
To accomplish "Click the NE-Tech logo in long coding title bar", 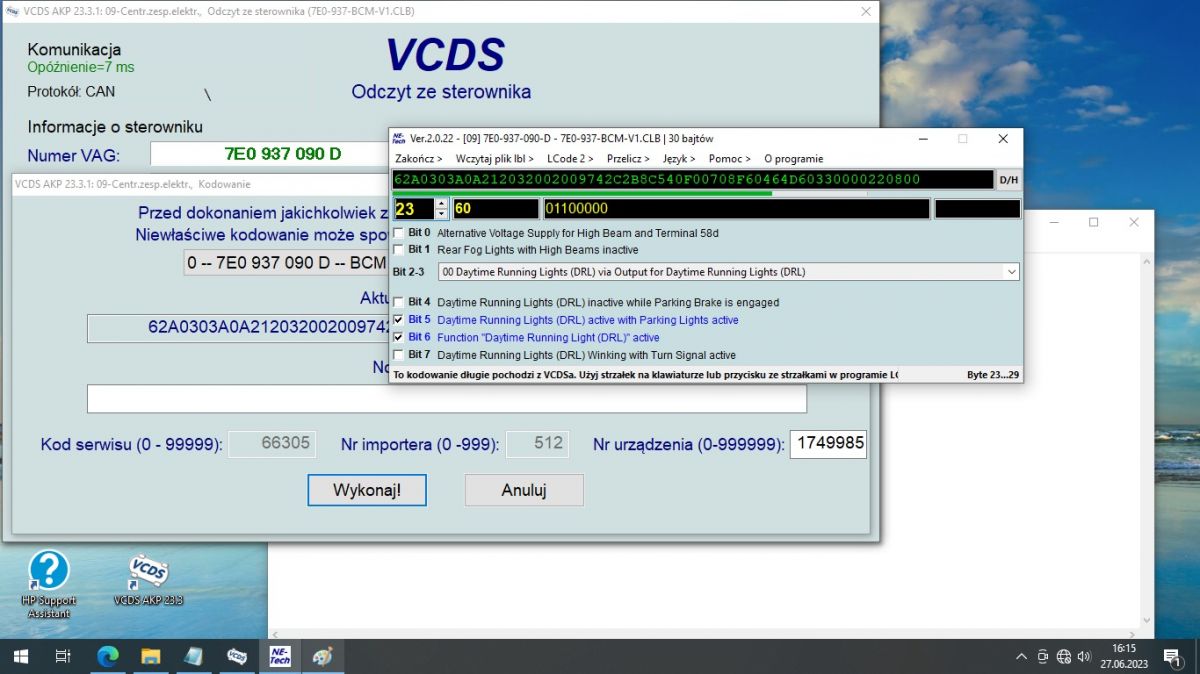I will point(399,138).
